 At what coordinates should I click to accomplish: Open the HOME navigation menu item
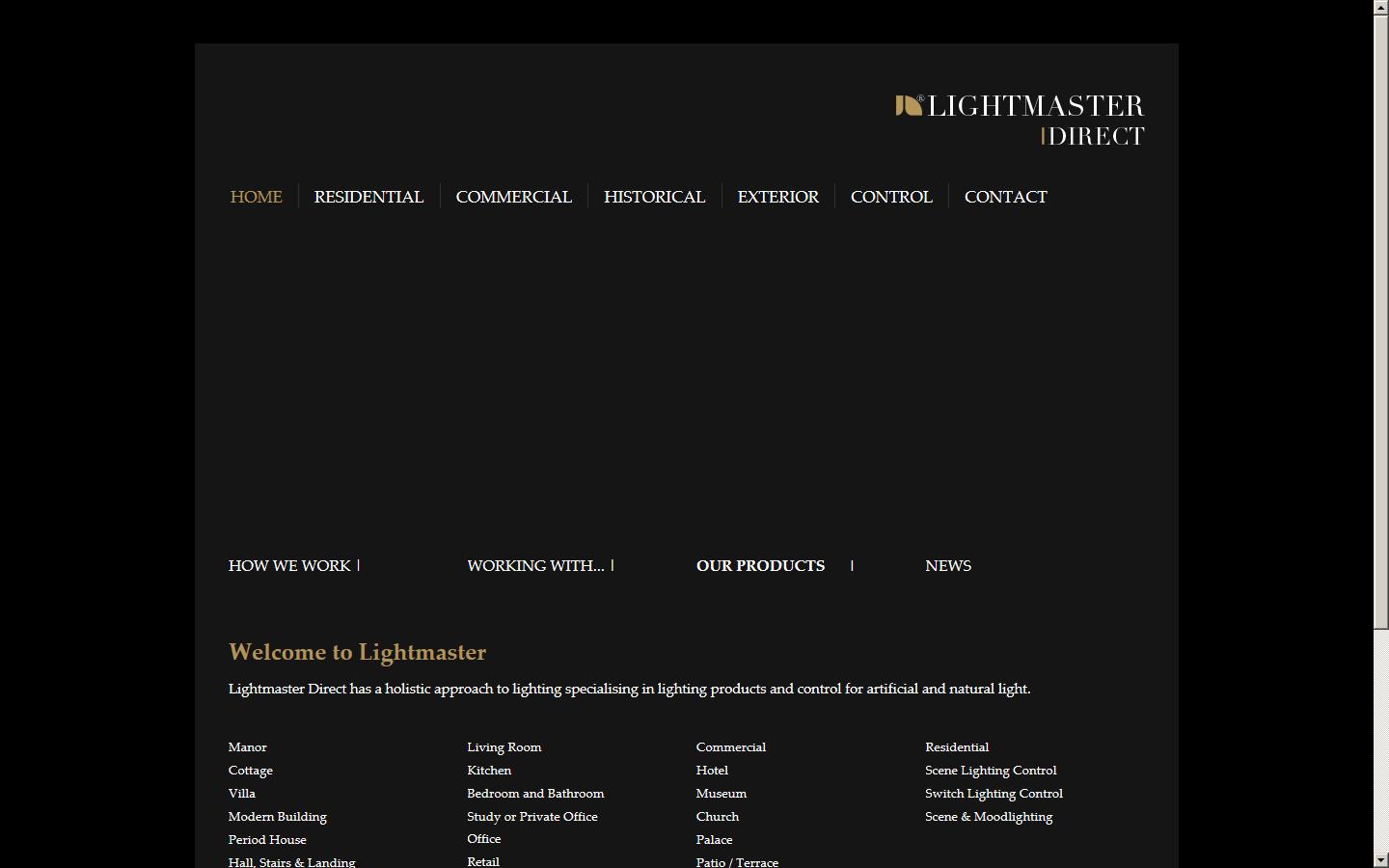[x=256, y=197]
